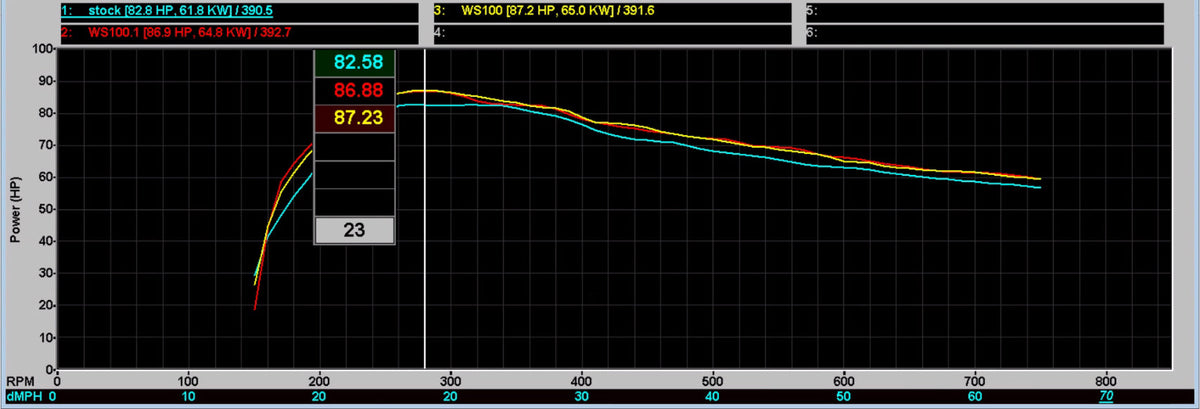Click the underlined 70 dMPH value
This screenshot has height=409, width=1200.
coord(1106,397)
